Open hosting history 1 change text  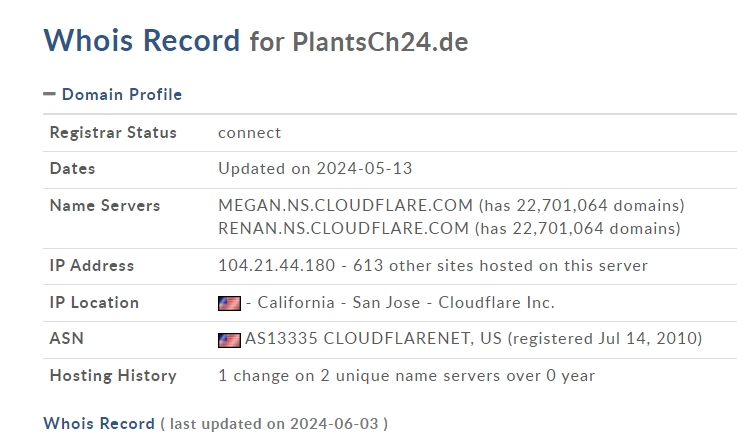[x=407, y=376]
